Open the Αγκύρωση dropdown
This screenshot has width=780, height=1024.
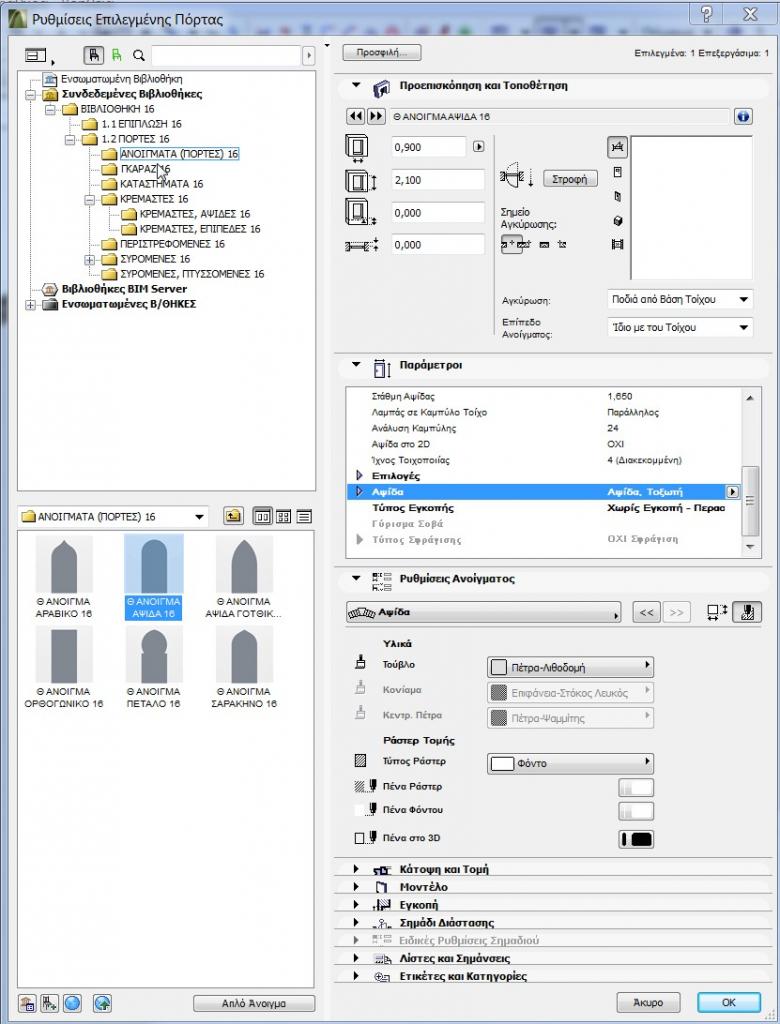point(680,300)
